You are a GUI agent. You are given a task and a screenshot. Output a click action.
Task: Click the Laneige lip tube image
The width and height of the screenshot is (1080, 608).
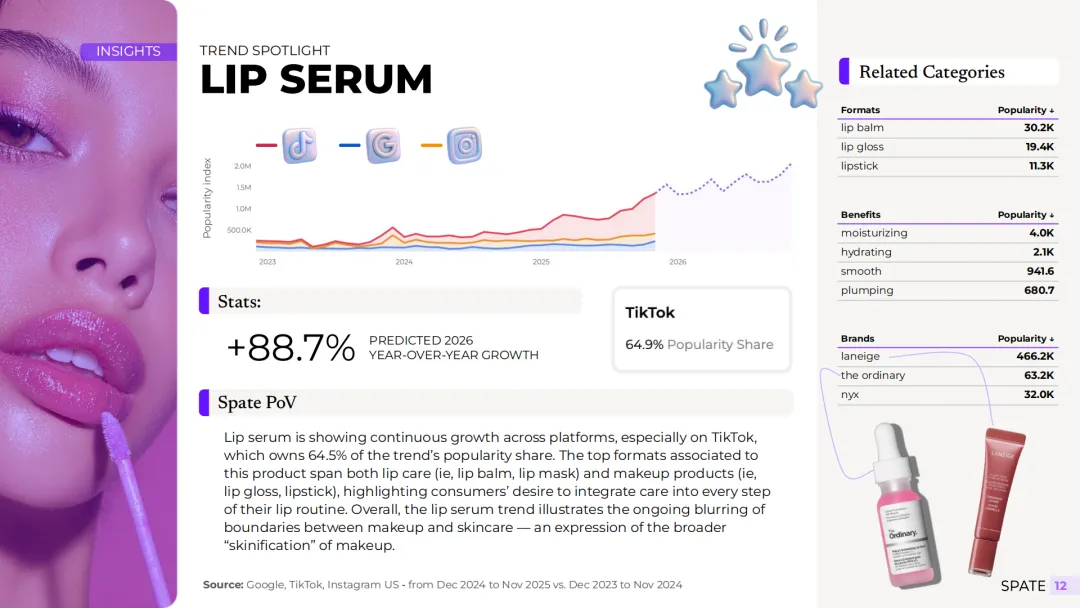(996, 501)
